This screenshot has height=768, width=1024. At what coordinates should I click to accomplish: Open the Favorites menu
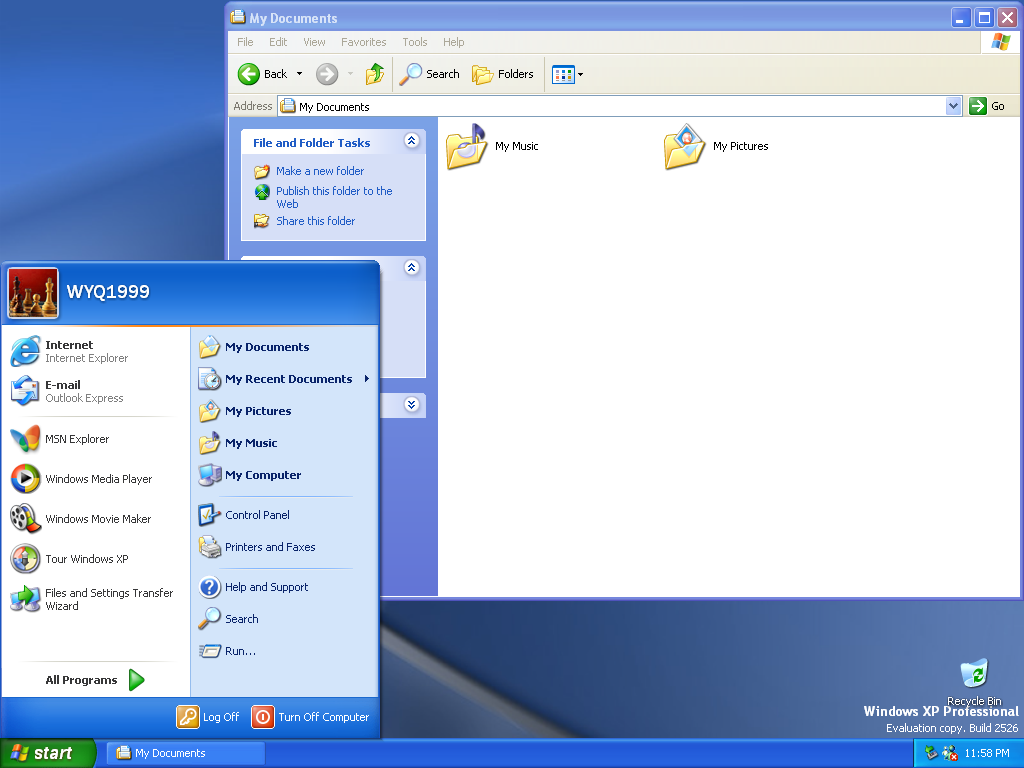(x=363, y=42)
